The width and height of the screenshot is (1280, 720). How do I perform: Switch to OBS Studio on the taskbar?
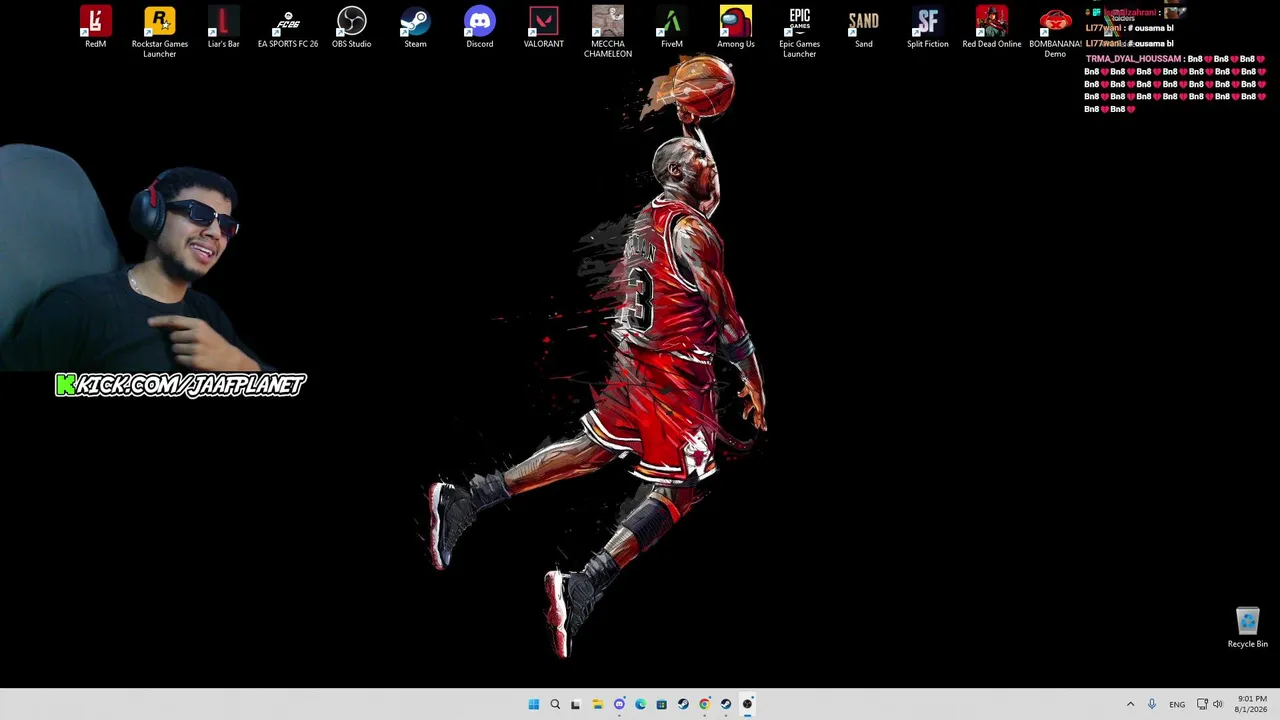coord(747,704)
